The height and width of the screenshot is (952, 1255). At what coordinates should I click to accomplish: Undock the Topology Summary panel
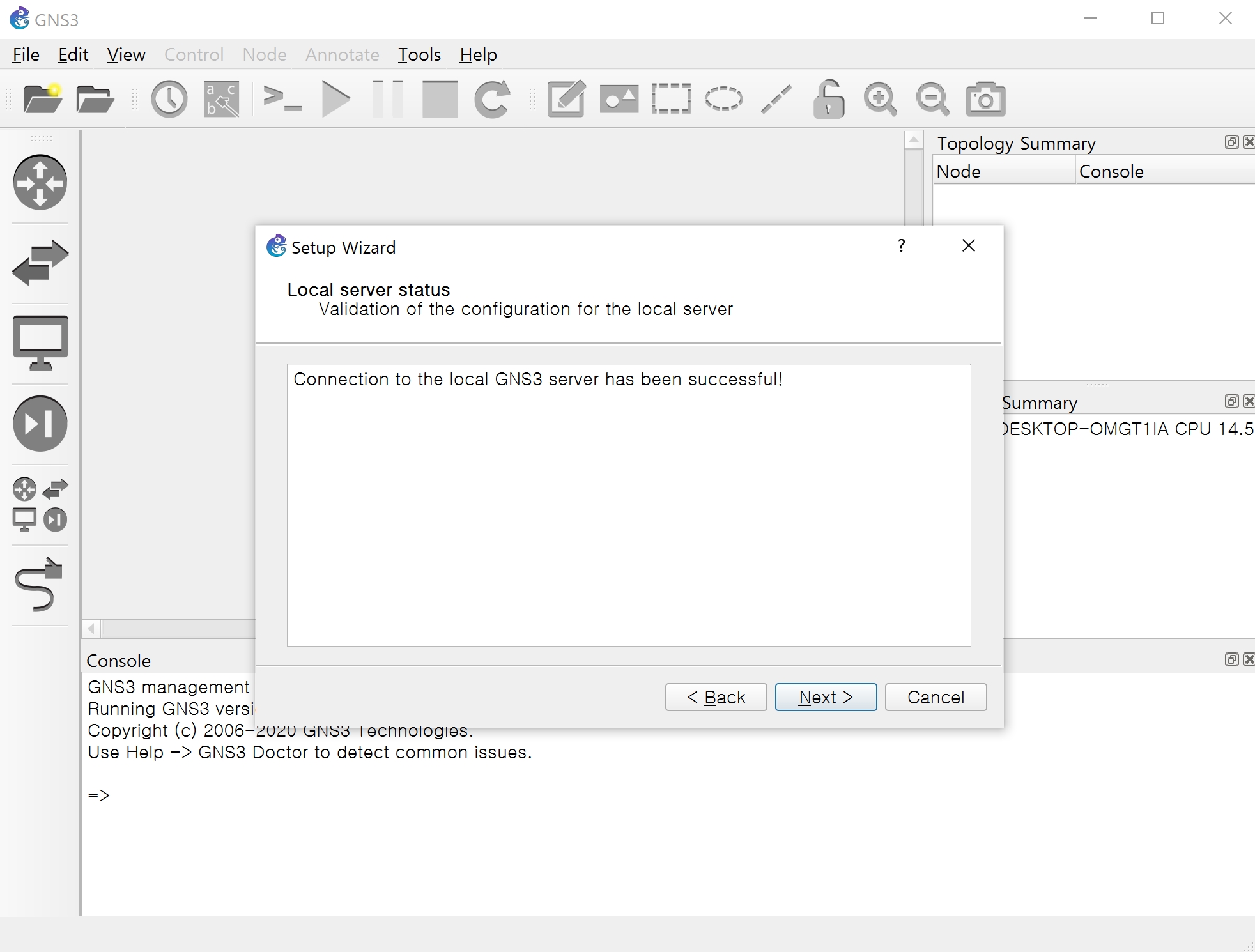point(1231,142)
